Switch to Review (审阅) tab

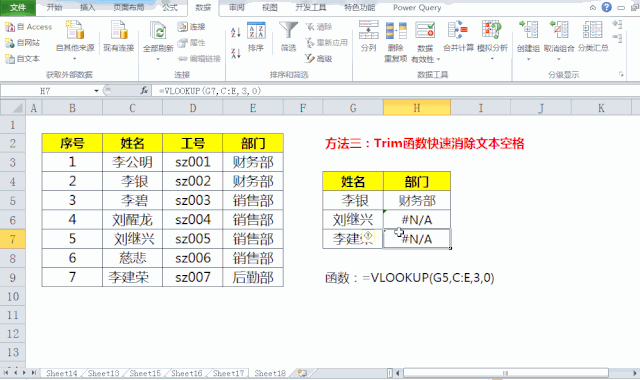(x=237, y=7)
